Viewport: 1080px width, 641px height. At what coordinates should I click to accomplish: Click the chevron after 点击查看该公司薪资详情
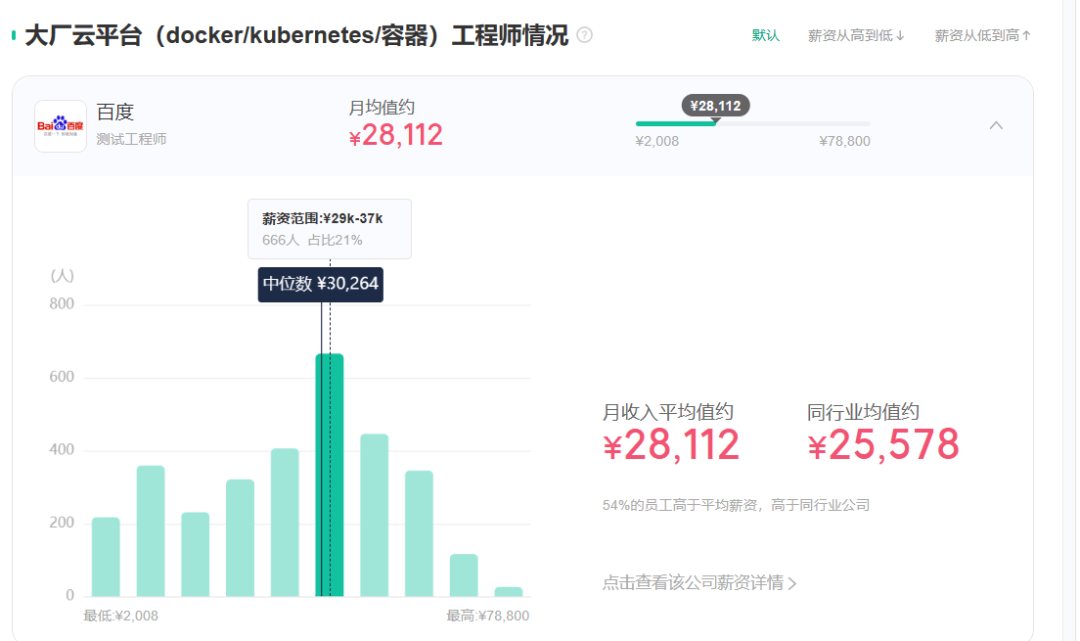click(792, 584)
